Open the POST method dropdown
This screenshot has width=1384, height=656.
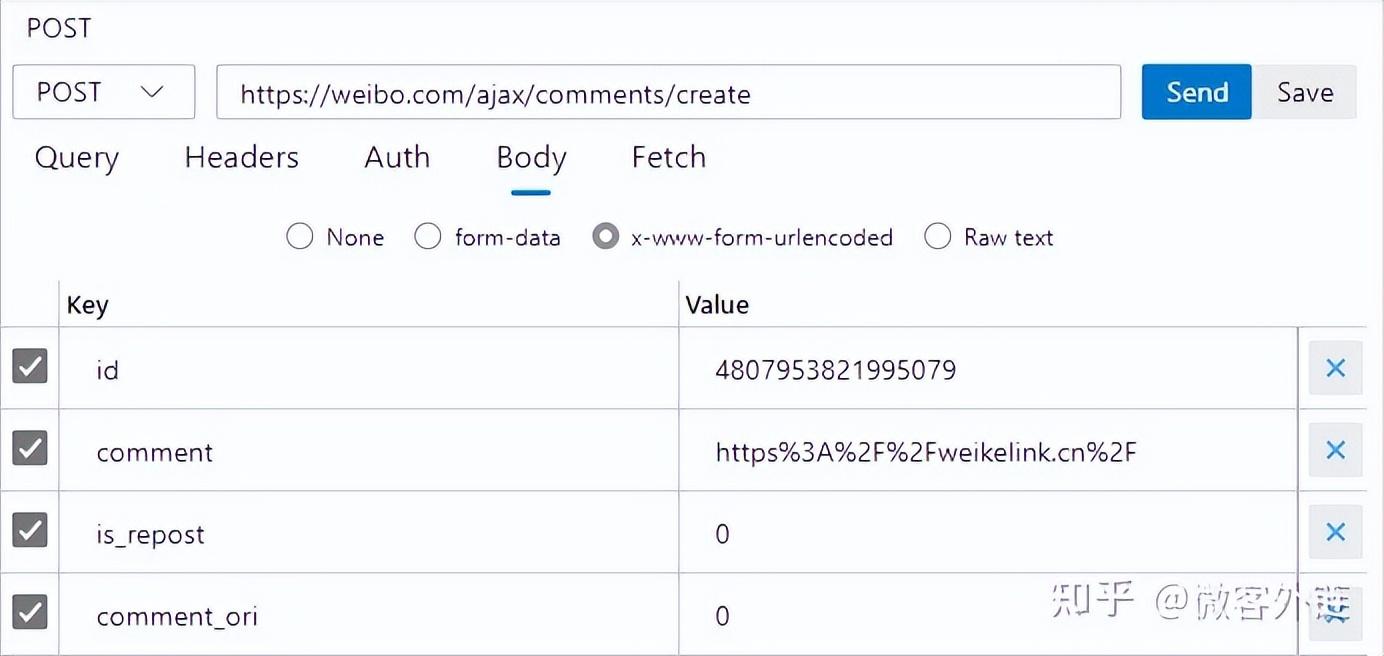point(104,92)
